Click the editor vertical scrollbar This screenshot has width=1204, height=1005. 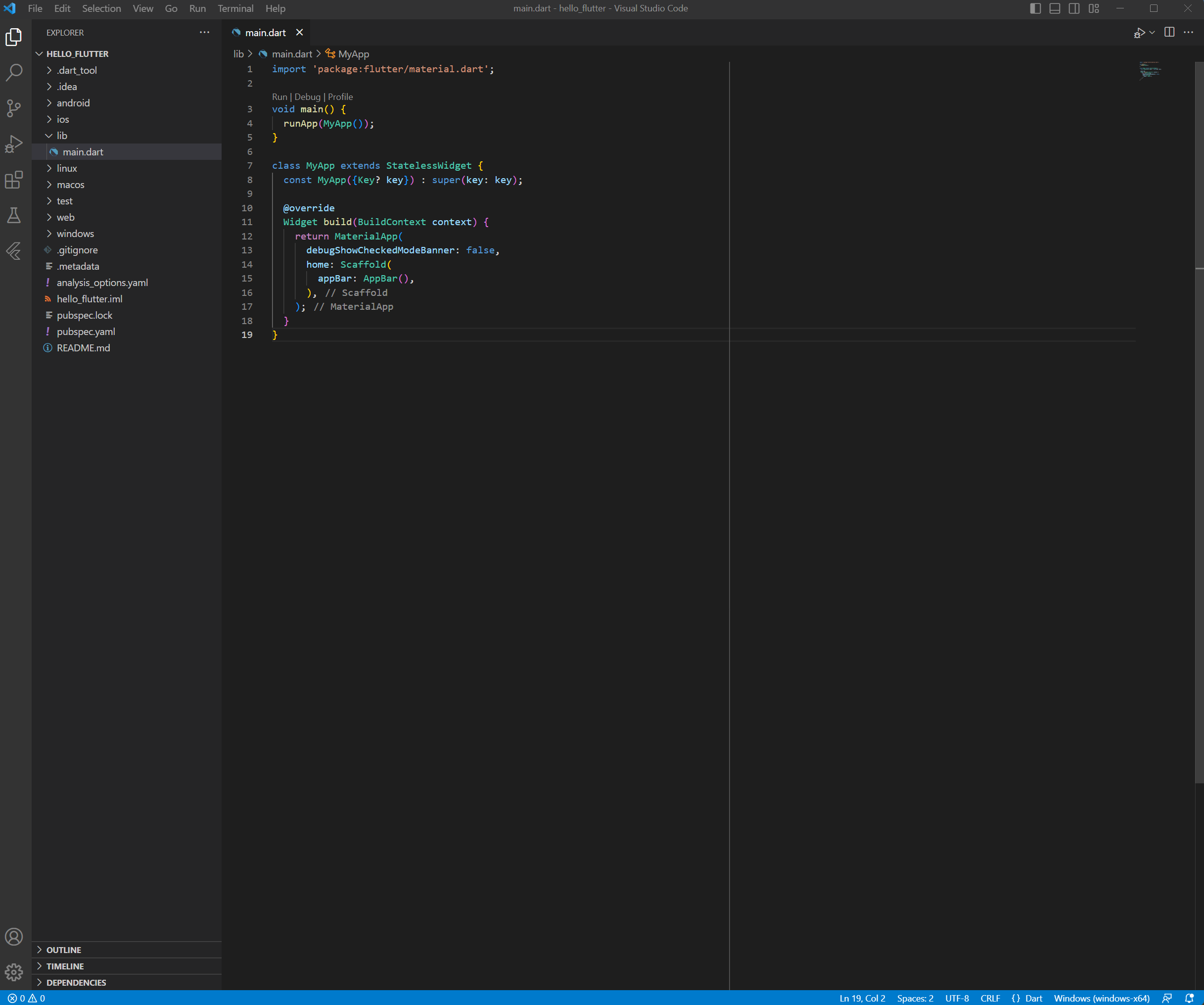(x=1200, y=422)
